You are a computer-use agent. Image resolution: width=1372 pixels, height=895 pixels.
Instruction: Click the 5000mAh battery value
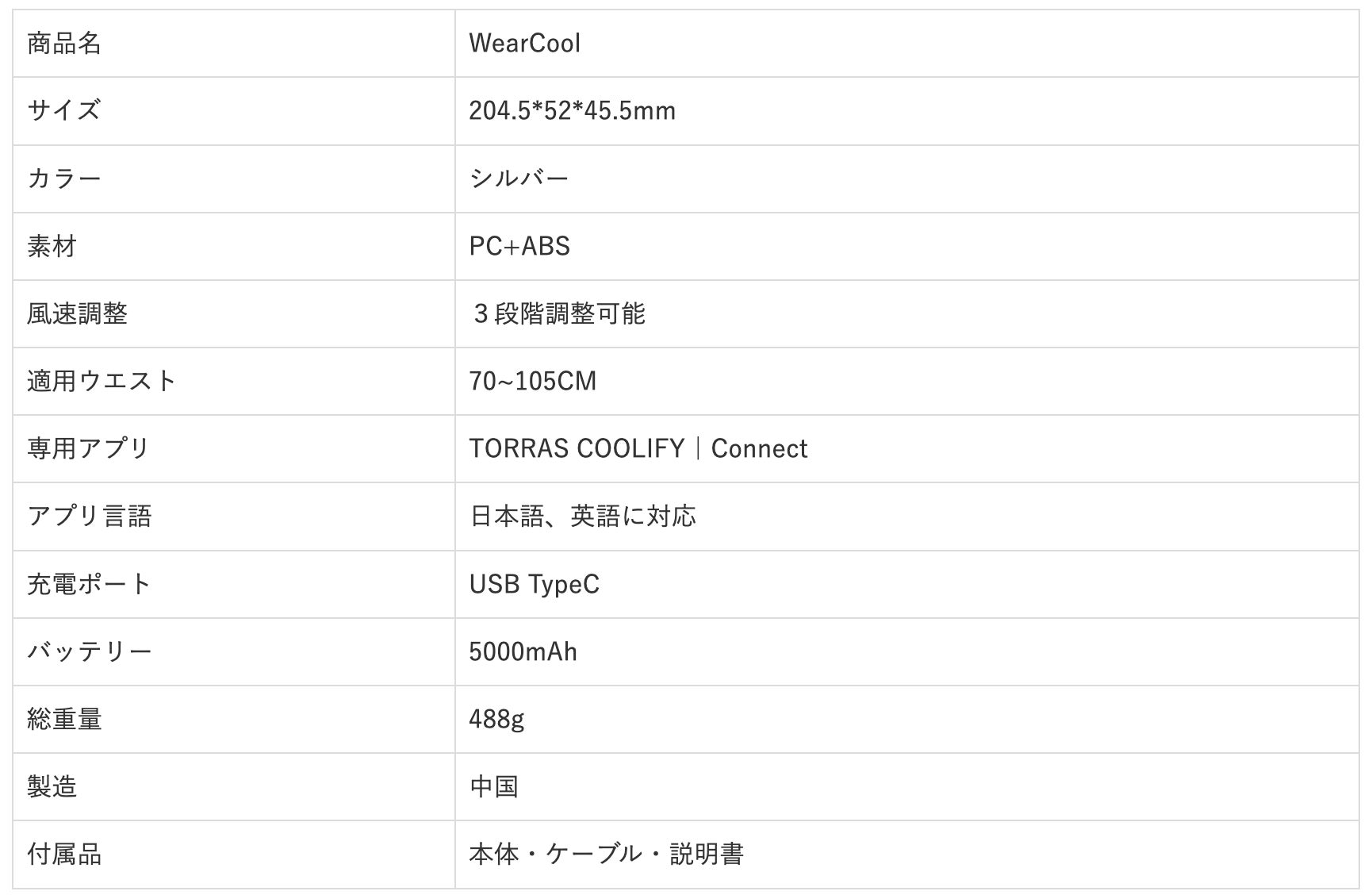coord(523,651)
